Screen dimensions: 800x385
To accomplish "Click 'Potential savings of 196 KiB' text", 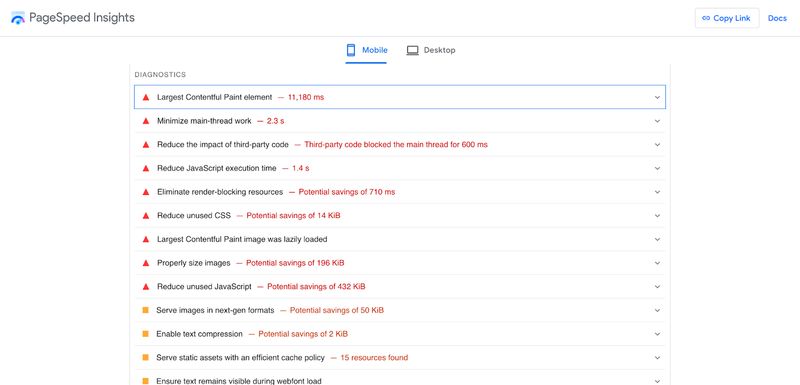I will click(x=295, y=263).
